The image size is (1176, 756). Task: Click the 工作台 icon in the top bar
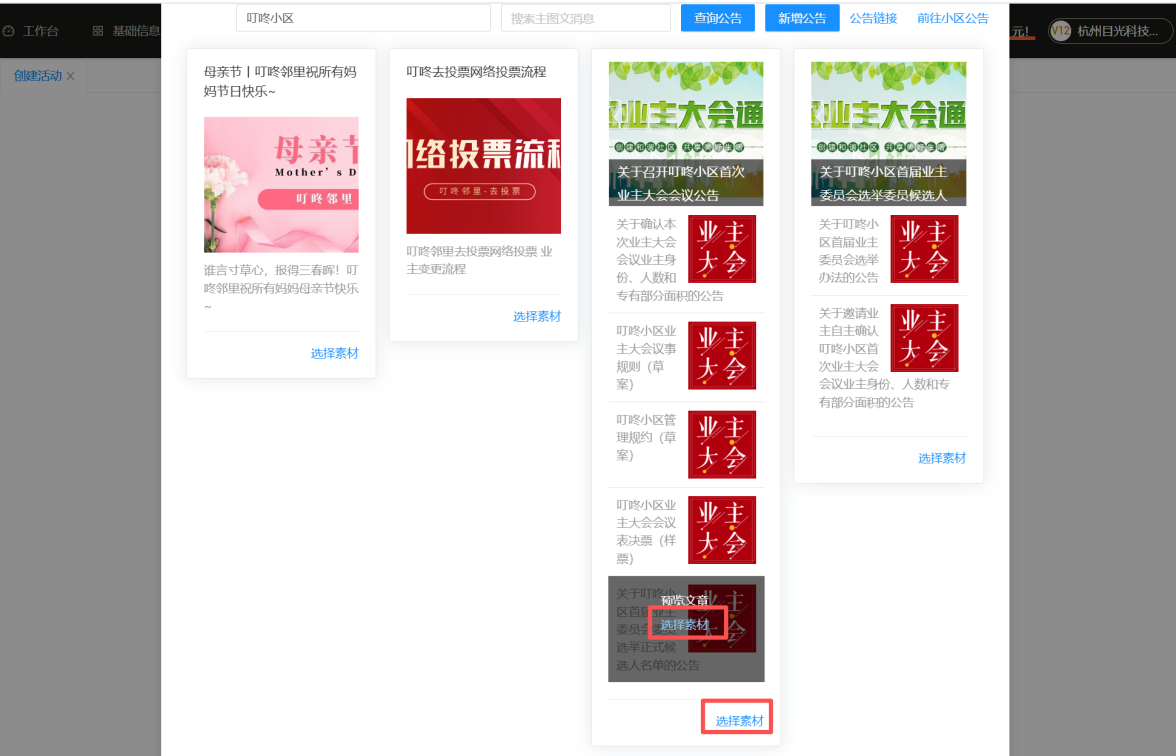(9, 31)
